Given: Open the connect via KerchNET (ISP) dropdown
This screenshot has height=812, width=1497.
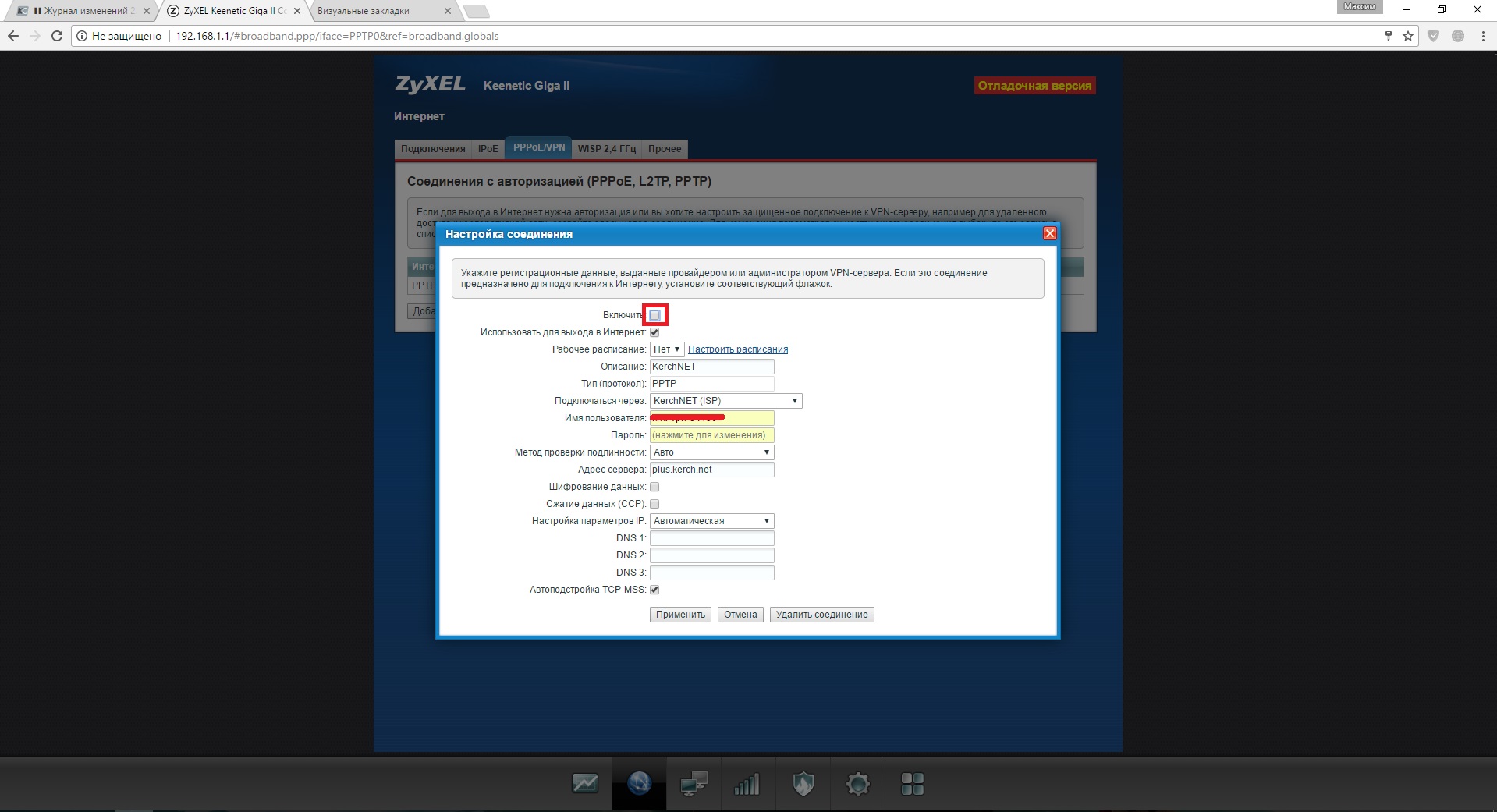Looking at the screenshot, I should [x=725, y=401].
